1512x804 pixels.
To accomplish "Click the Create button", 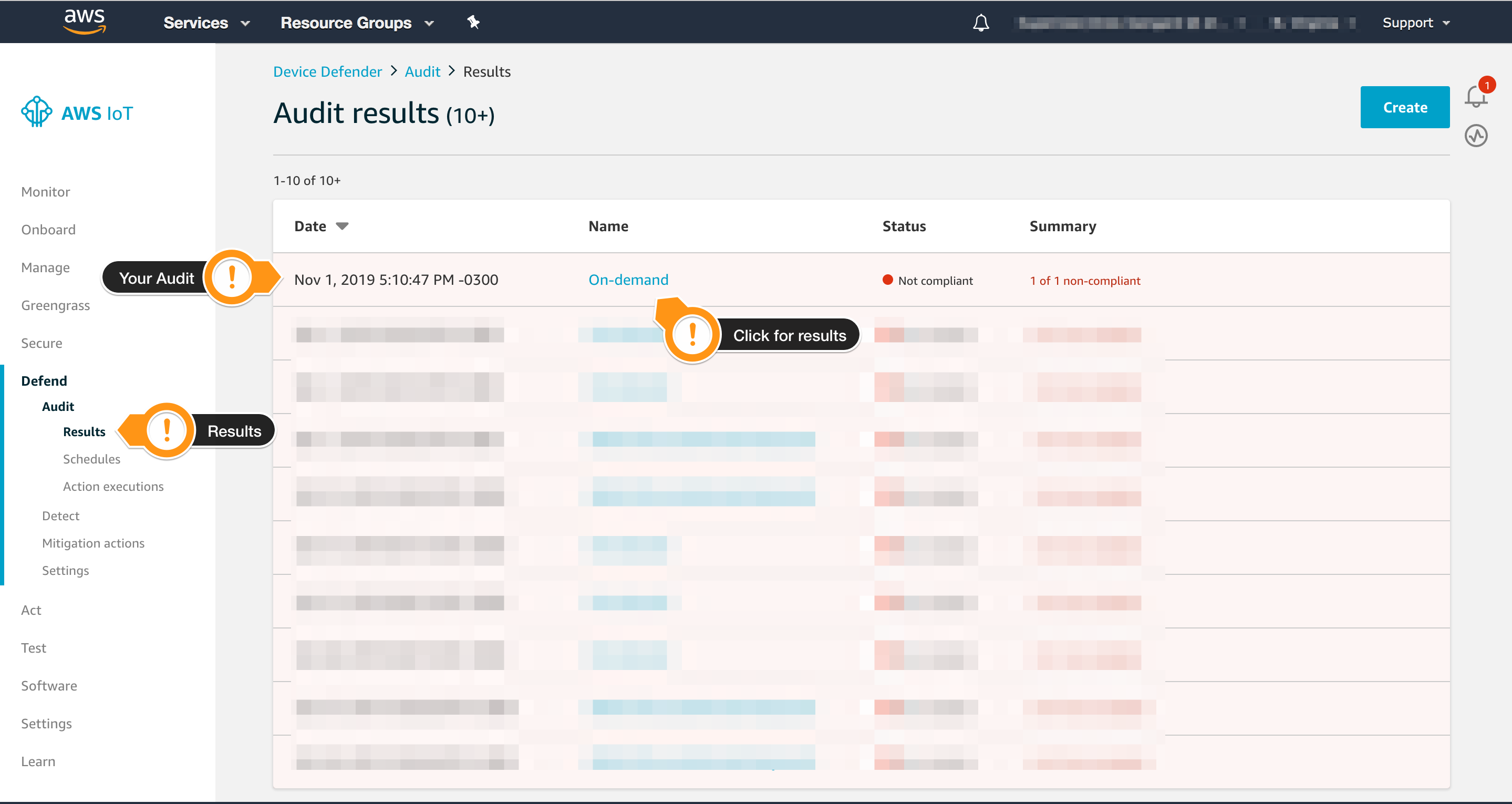I will [x=1405, y=107].
